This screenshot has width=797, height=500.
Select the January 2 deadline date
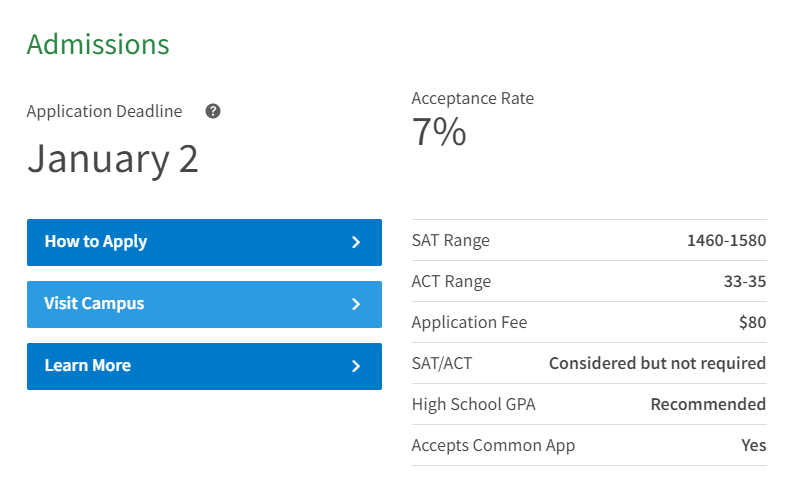pyautogui.click(x=113, y=159)
